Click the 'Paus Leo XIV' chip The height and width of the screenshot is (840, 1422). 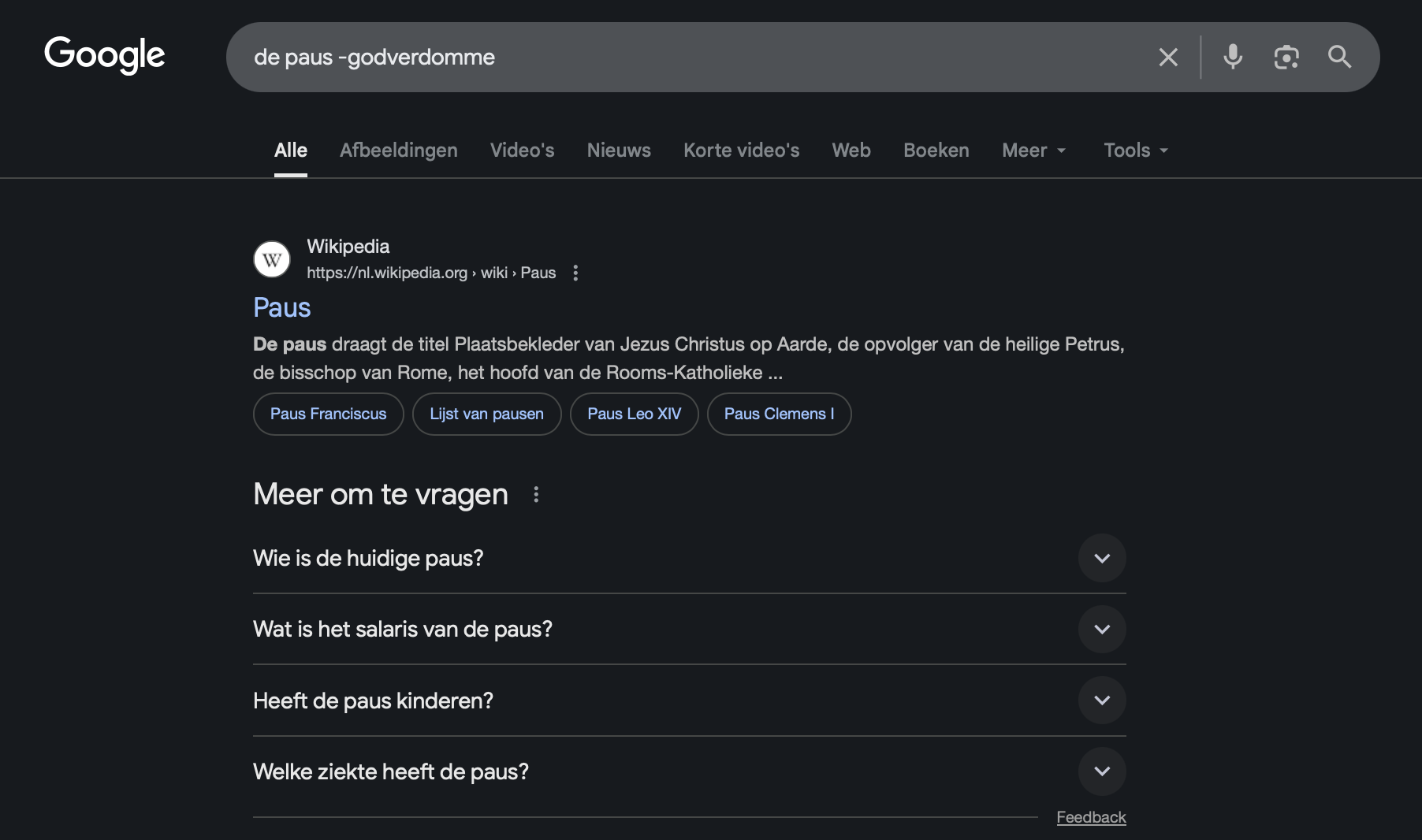(x=634, y=414)
